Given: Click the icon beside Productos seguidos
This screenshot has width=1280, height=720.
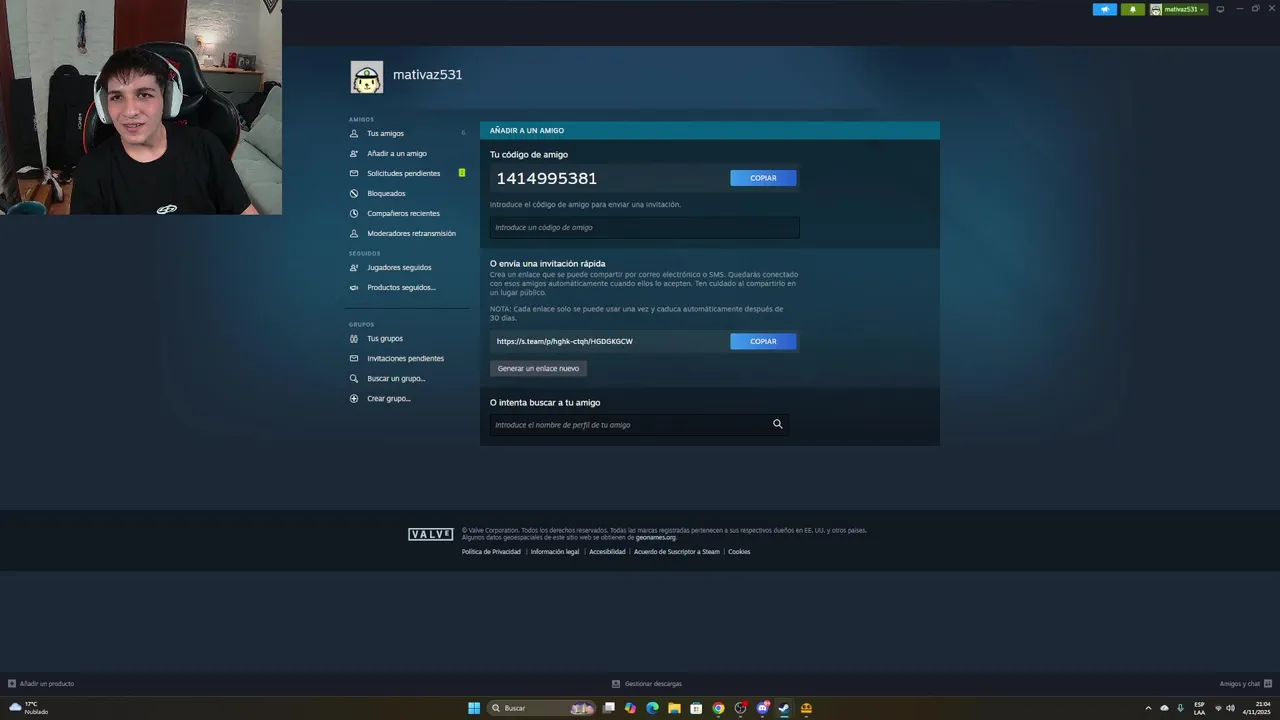Looking at the screenshot, I should point(354,287).
